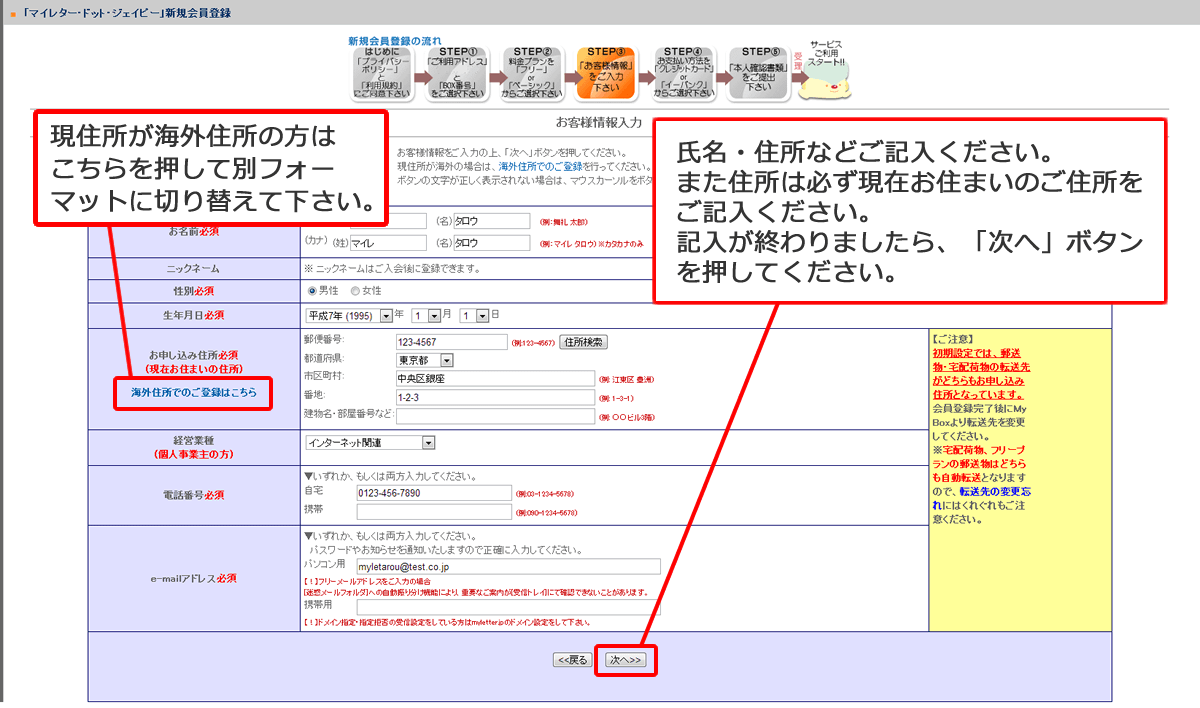Click the パソコン用 email address field

(x=508, y=567)
